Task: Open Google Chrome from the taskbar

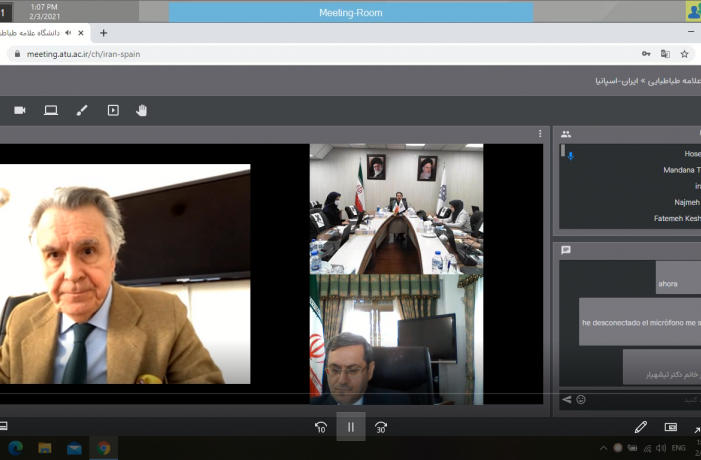Action: pyautogui.click(x=103, y=448)
